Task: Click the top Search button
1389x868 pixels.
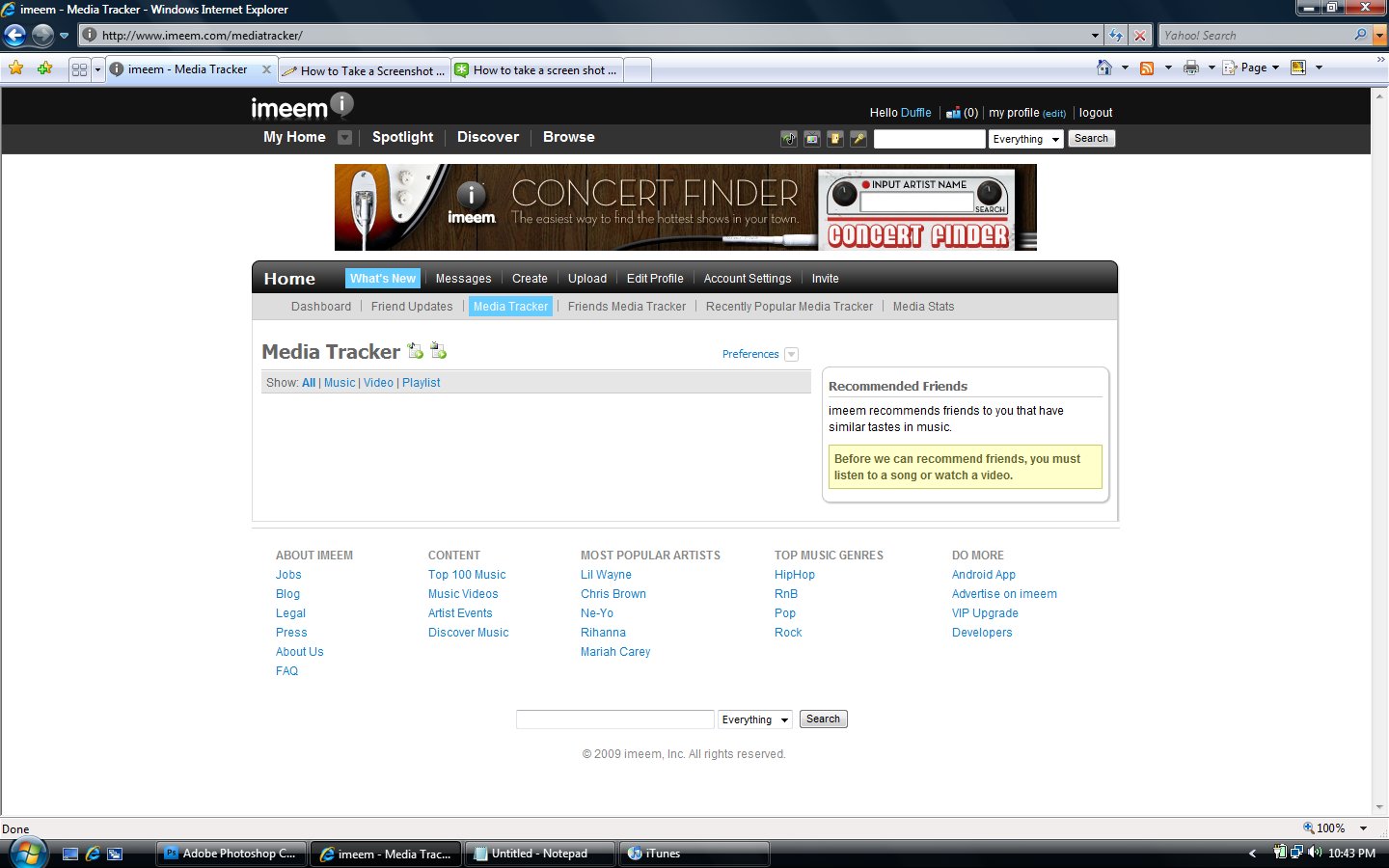Action: point(1091,139)
